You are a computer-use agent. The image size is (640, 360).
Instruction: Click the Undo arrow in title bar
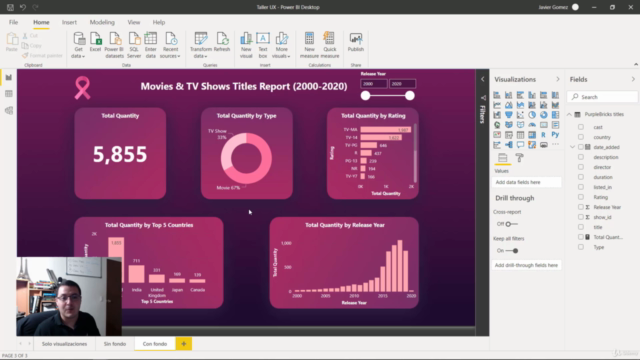pos(23,7)
